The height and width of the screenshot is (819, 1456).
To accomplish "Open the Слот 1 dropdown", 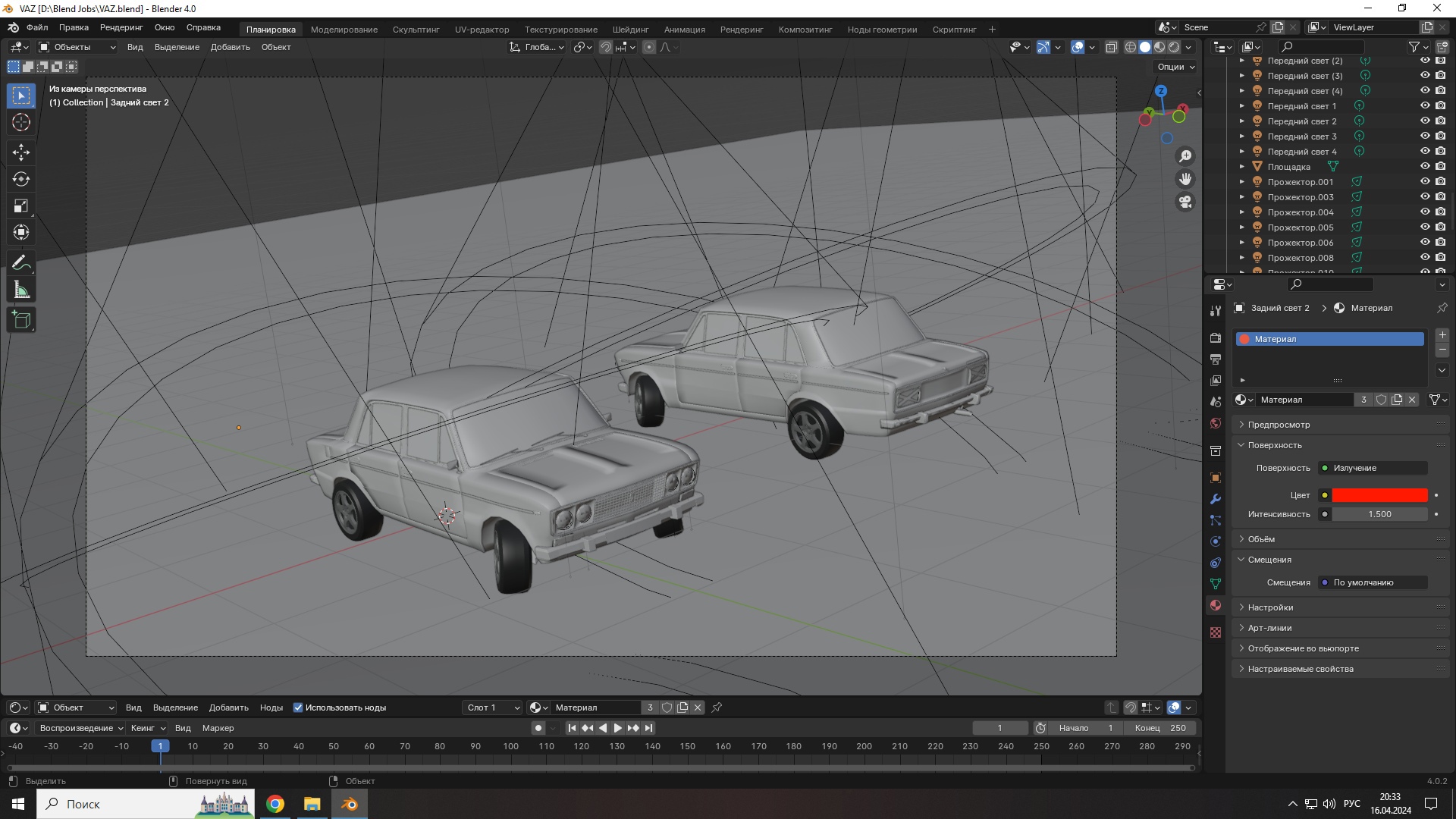I will pos(493,708).
